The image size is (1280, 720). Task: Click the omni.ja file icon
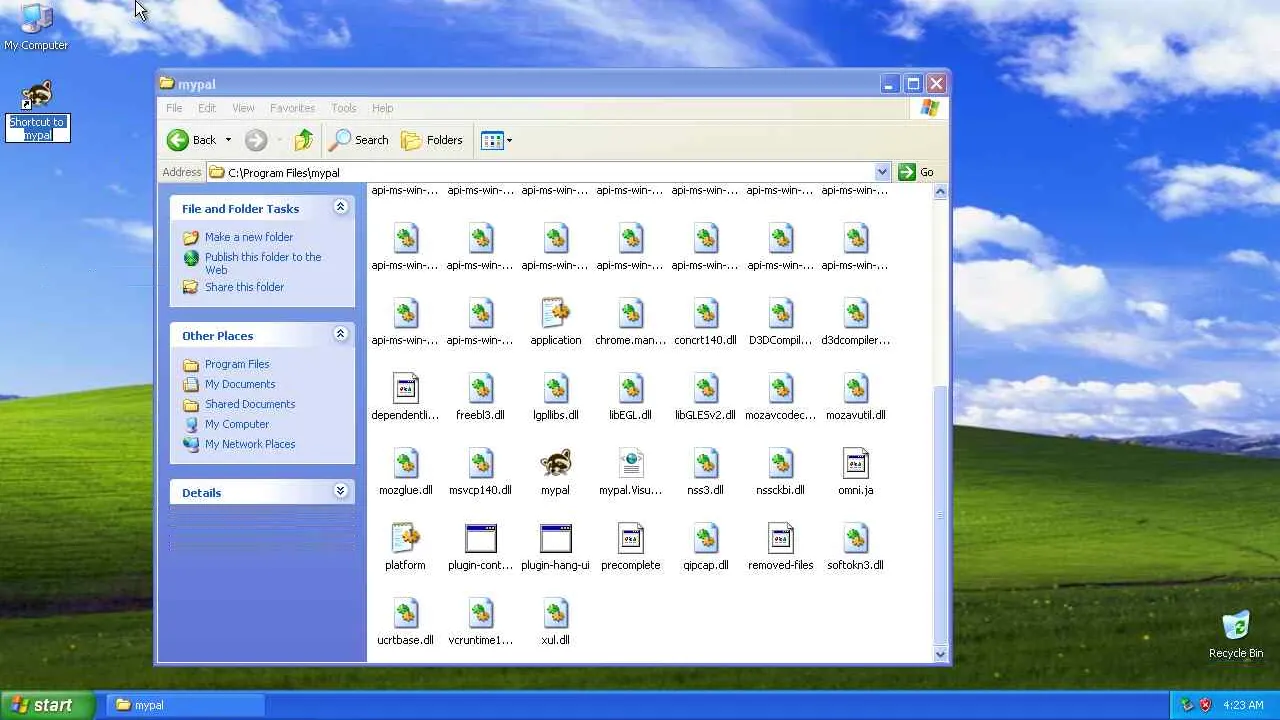pos(856,463)
